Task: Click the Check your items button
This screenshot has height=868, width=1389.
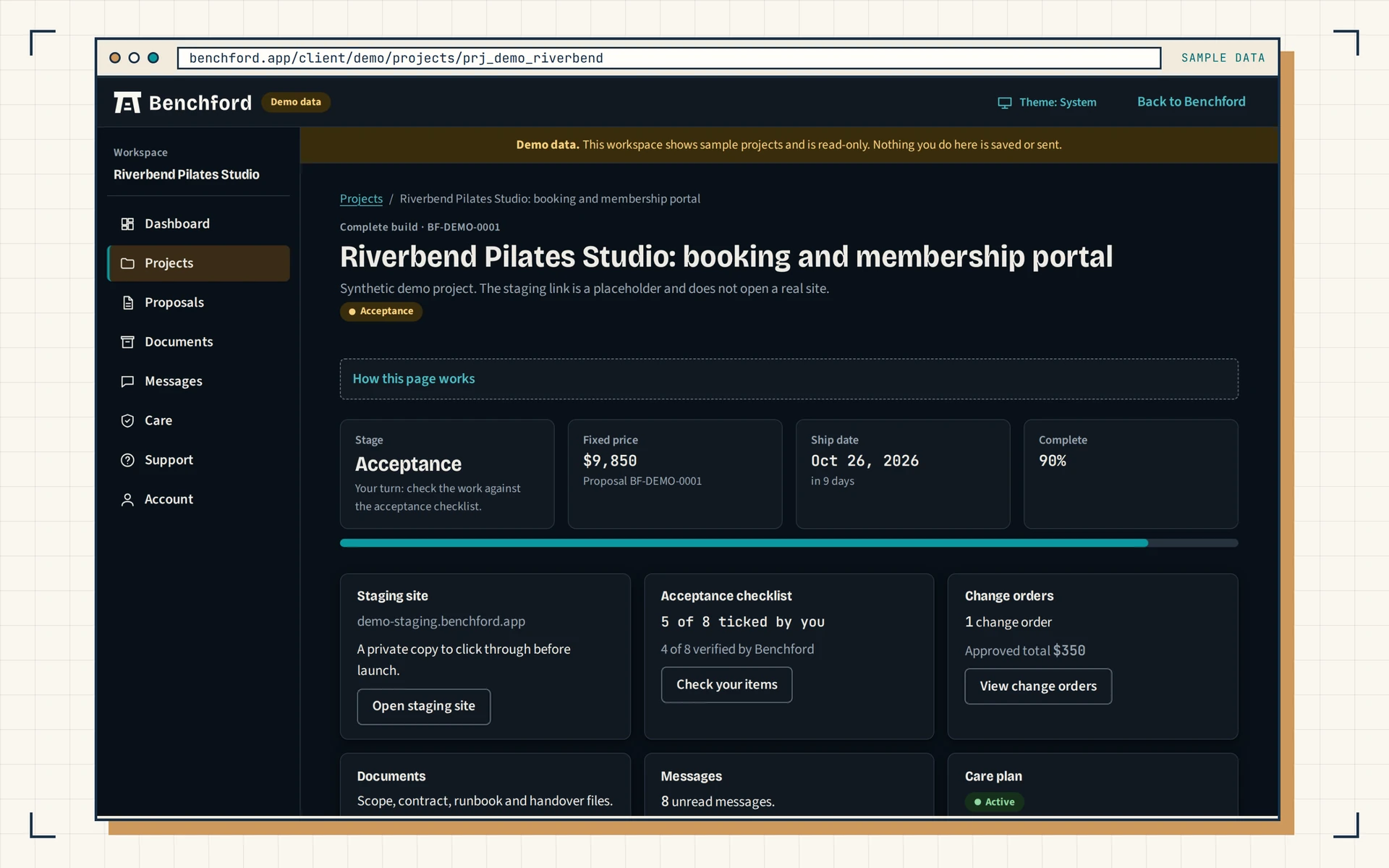Action: point(726,685)
